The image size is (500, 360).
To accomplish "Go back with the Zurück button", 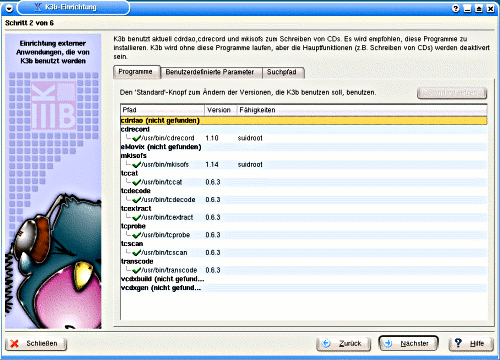I will 343,344.
